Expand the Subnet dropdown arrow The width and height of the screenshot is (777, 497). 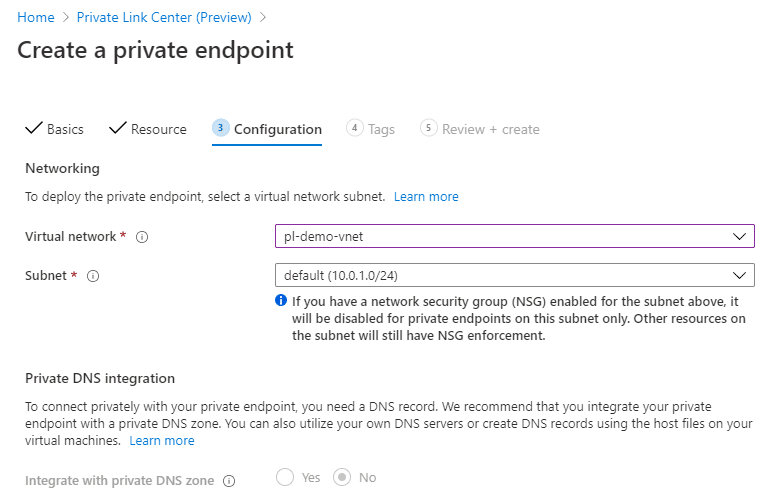point(739,275)
